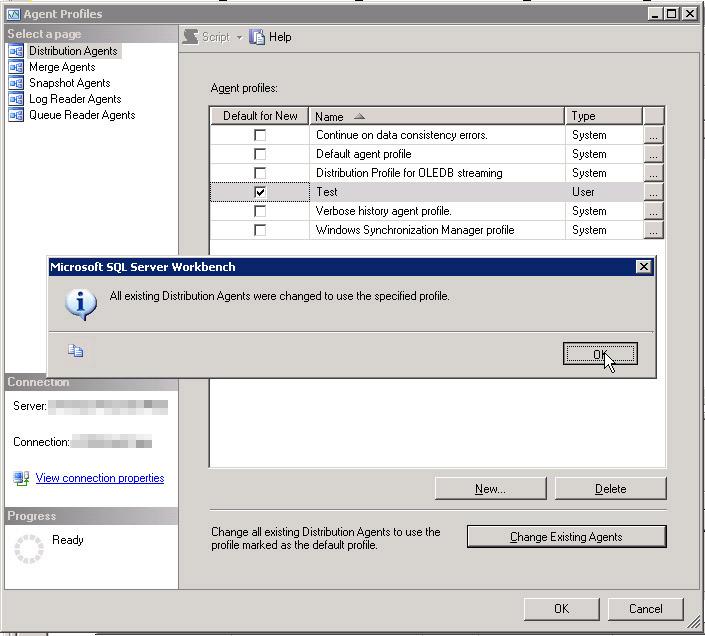Minimize the Agent Profiles window
The height and width of the screenshot is (636, 705).
pos(656,14)
